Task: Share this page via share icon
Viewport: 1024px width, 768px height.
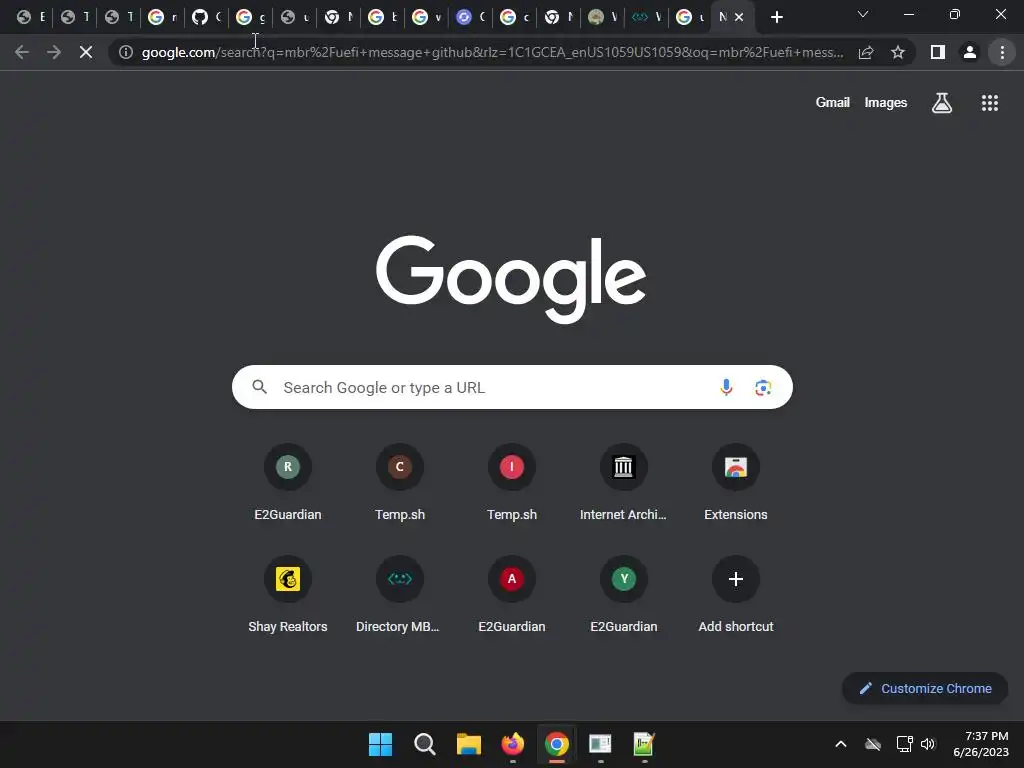Action: 866,52
